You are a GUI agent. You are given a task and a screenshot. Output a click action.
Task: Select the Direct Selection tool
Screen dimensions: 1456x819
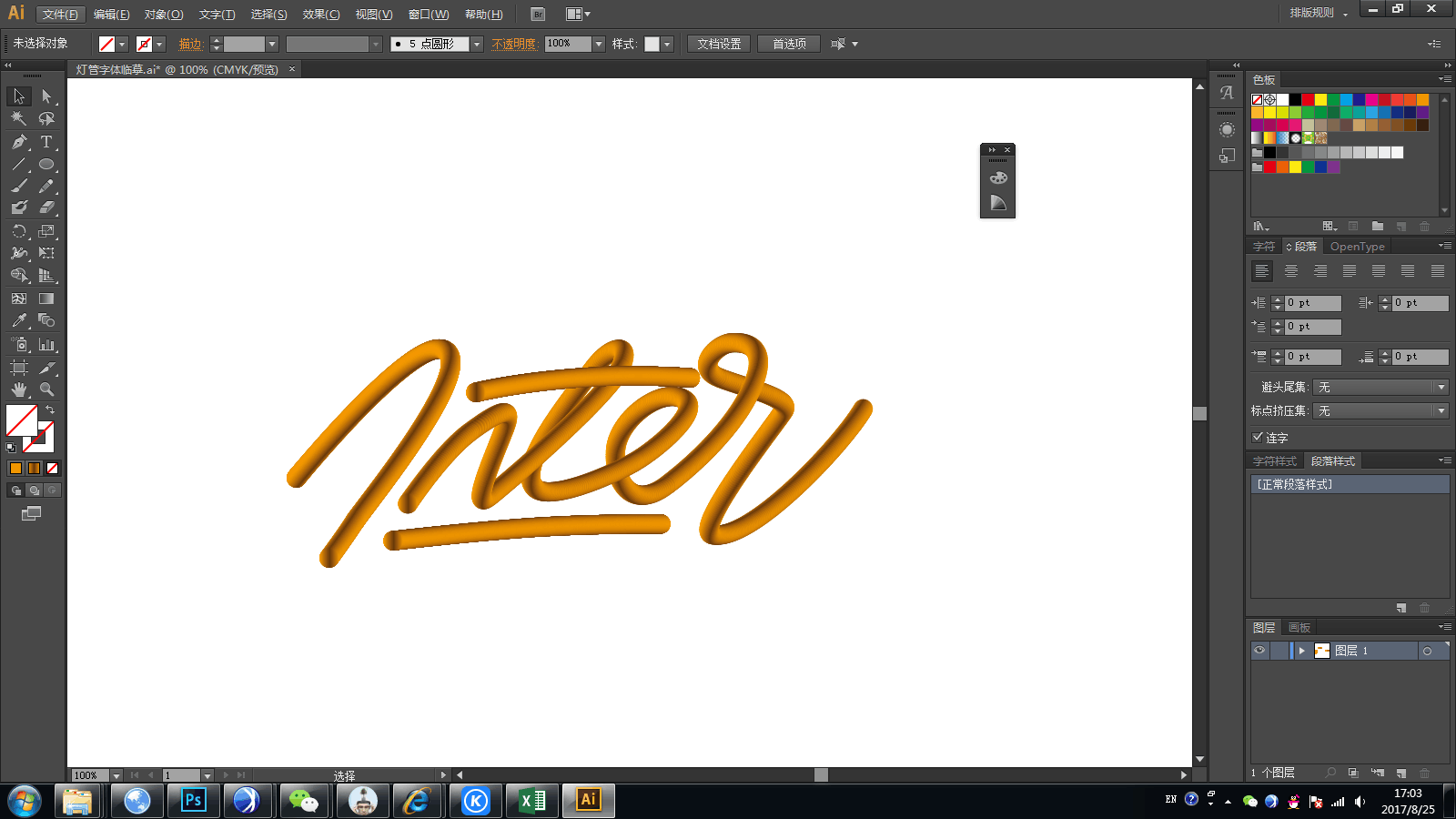coord(46,96)
